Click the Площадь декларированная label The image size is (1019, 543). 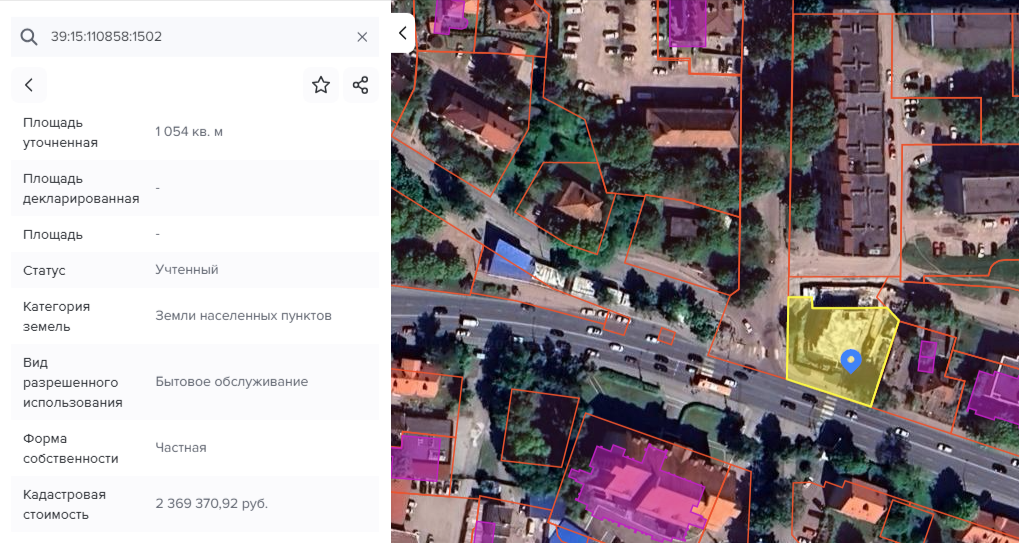(81, 188)
